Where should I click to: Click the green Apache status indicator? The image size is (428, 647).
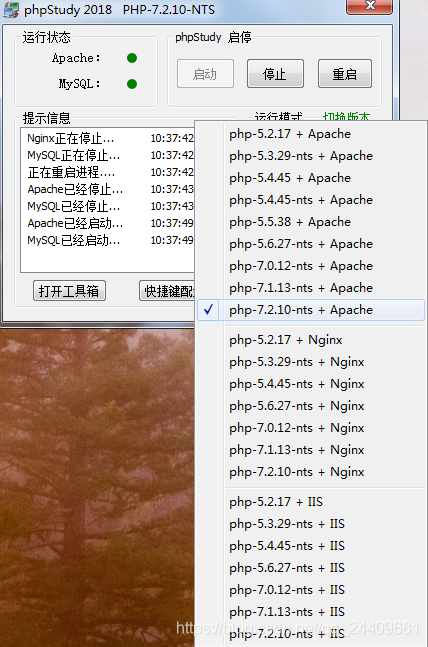coord(132,58)
